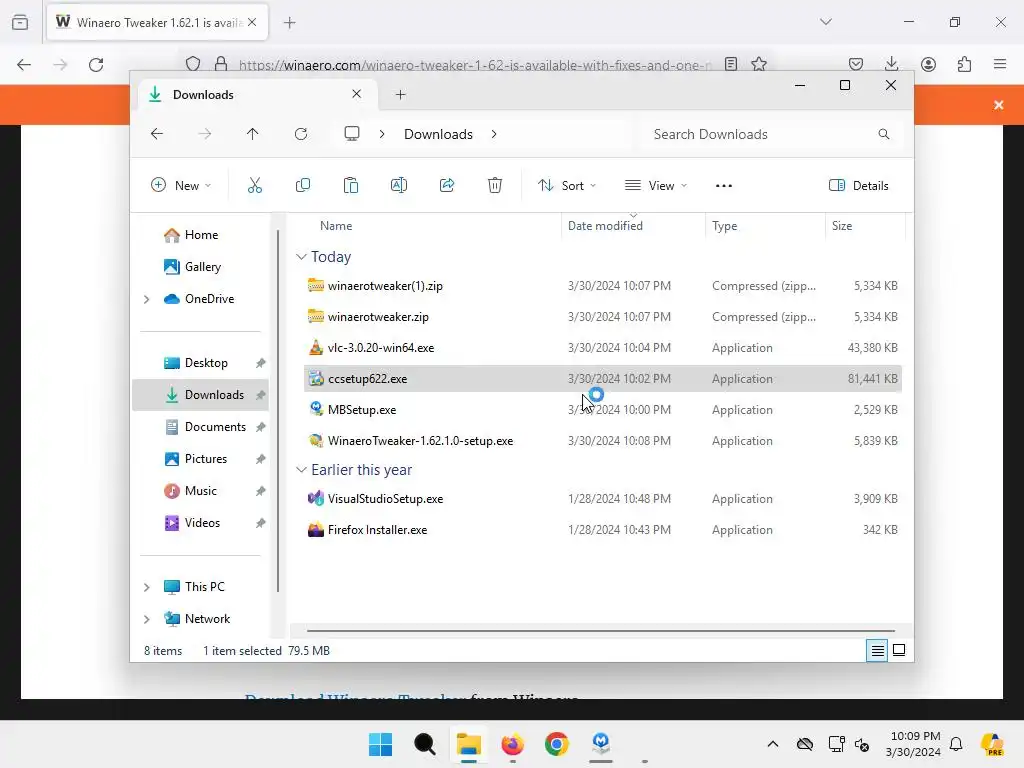Open the View dropdown
This screenshot has width=1024, height=768.
coord(656,185)
